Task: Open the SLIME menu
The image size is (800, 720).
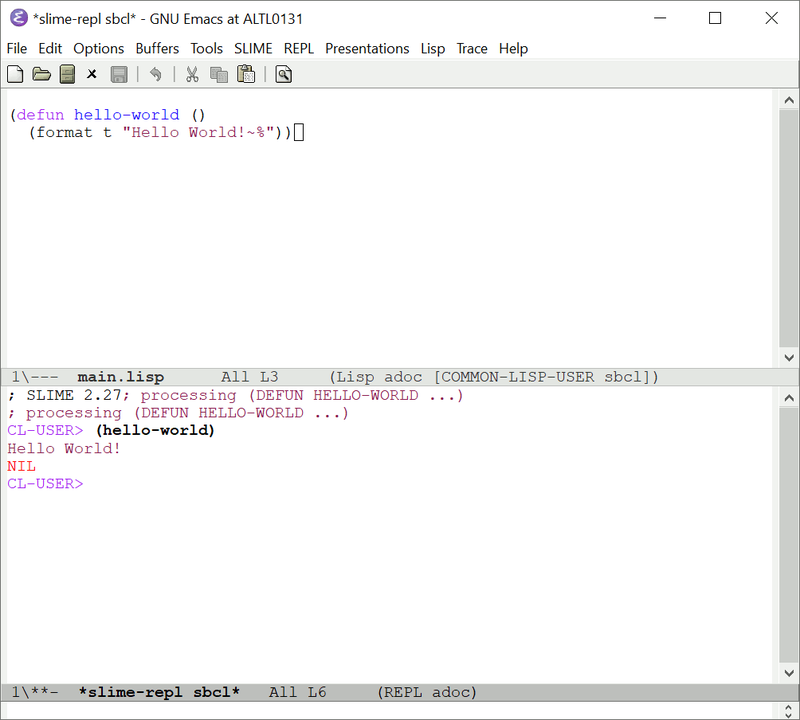Action: tap(253, 48)
